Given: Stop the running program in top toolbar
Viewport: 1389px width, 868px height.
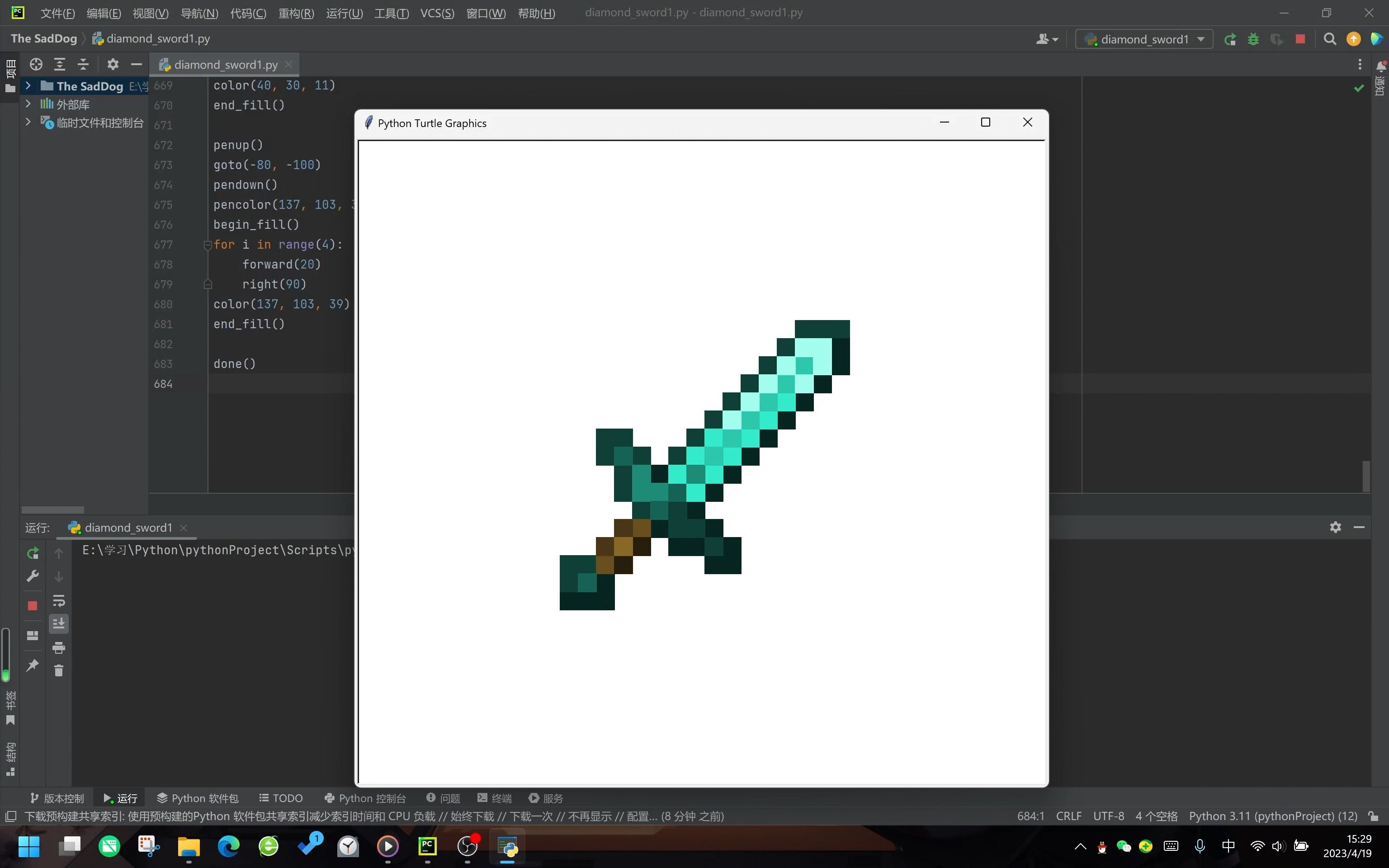Looking at the screenshot, I should pyautogui.click(x=1301, y=39).
